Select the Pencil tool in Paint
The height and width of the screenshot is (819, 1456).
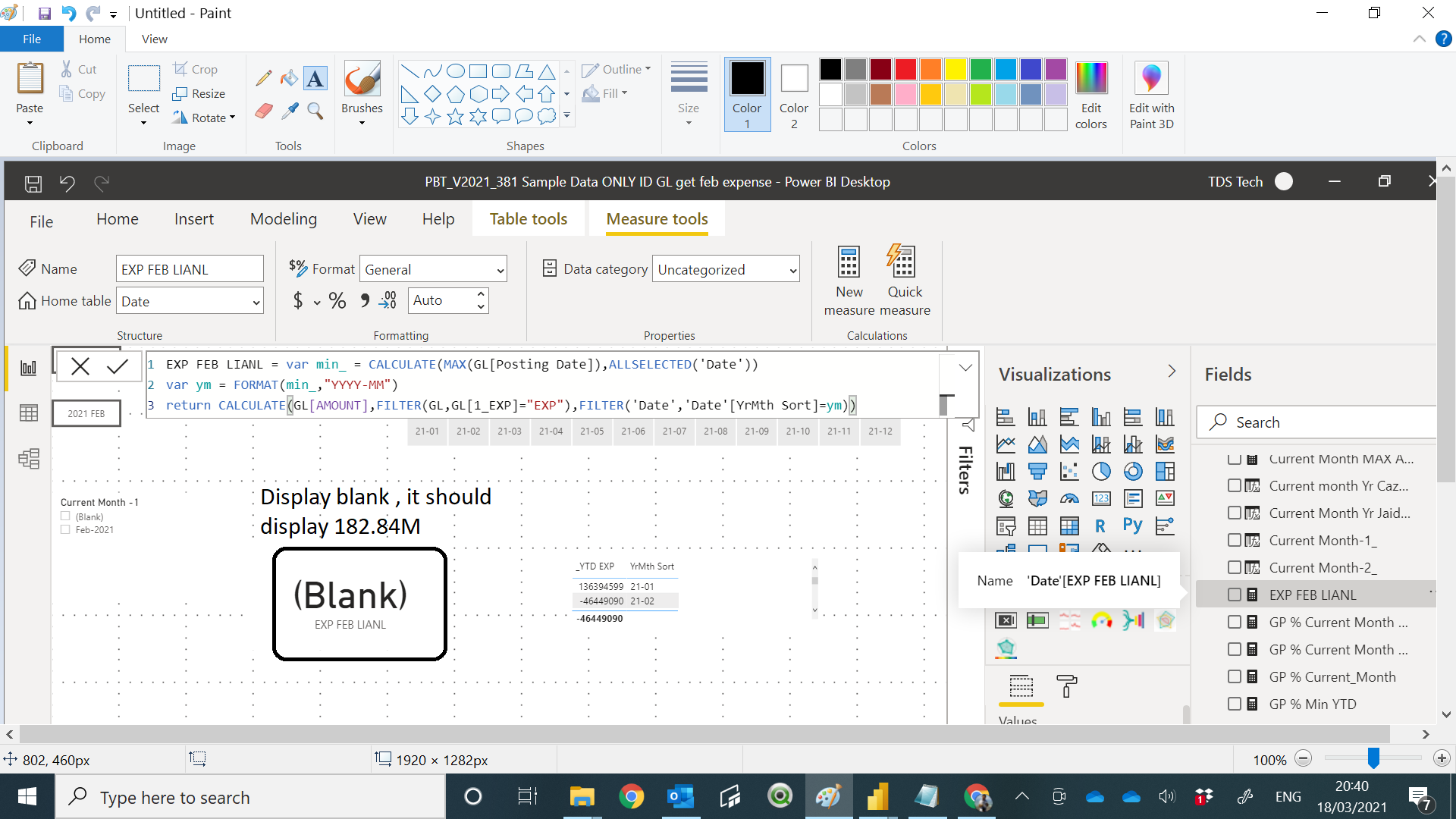pyautogui.click(x=264, y=77)
